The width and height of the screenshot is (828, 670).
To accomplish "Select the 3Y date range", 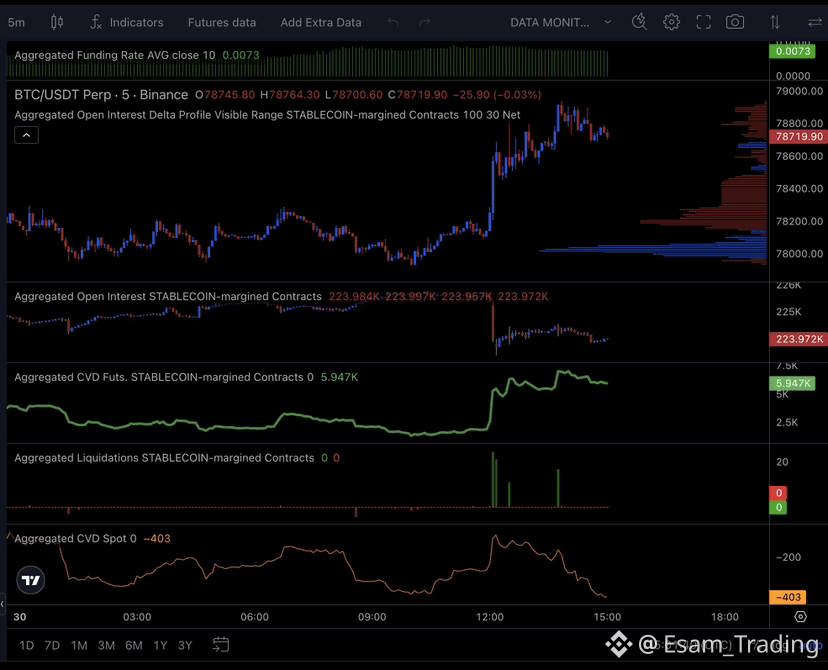I will (185, 645).
